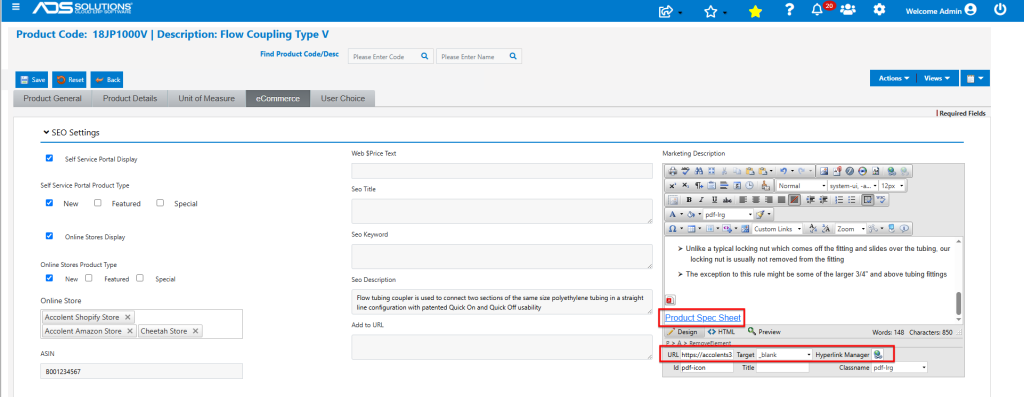Click the Reset button
The height and width of the screenshot is (397, 1024).
click(70, 80)
